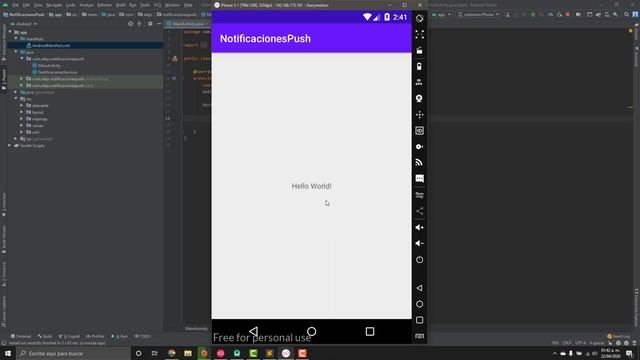Click the Genymotion disk I/O icon

point(419,147)
